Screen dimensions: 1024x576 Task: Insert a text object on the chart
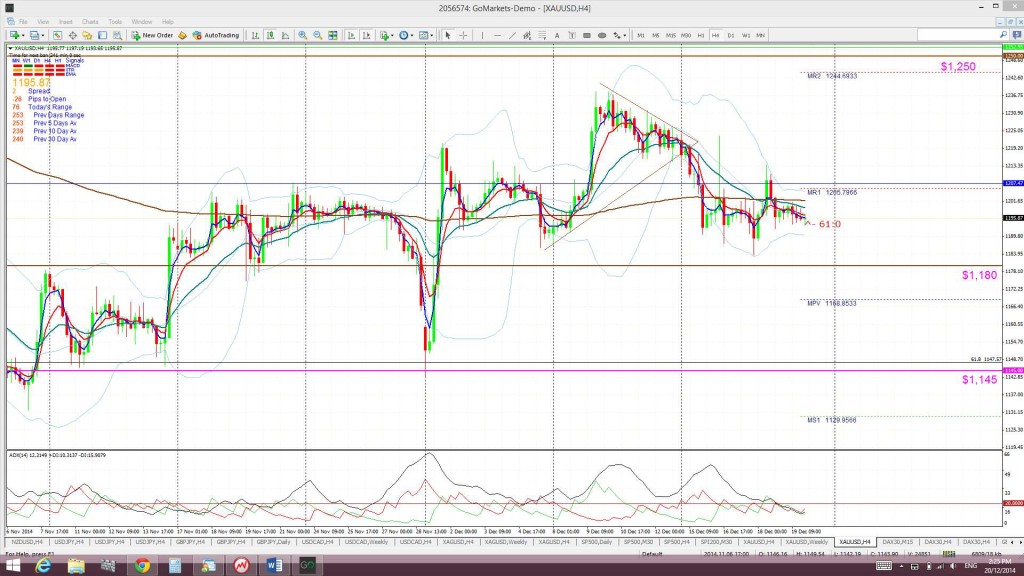557,35
